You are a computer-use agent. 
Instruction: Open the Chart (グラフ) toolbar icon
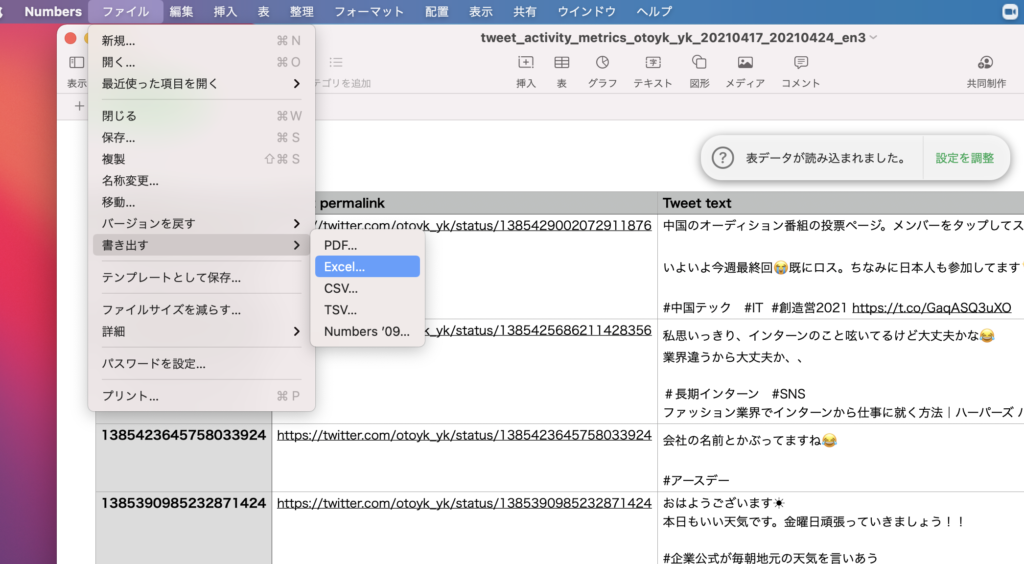tap(602, 63)
